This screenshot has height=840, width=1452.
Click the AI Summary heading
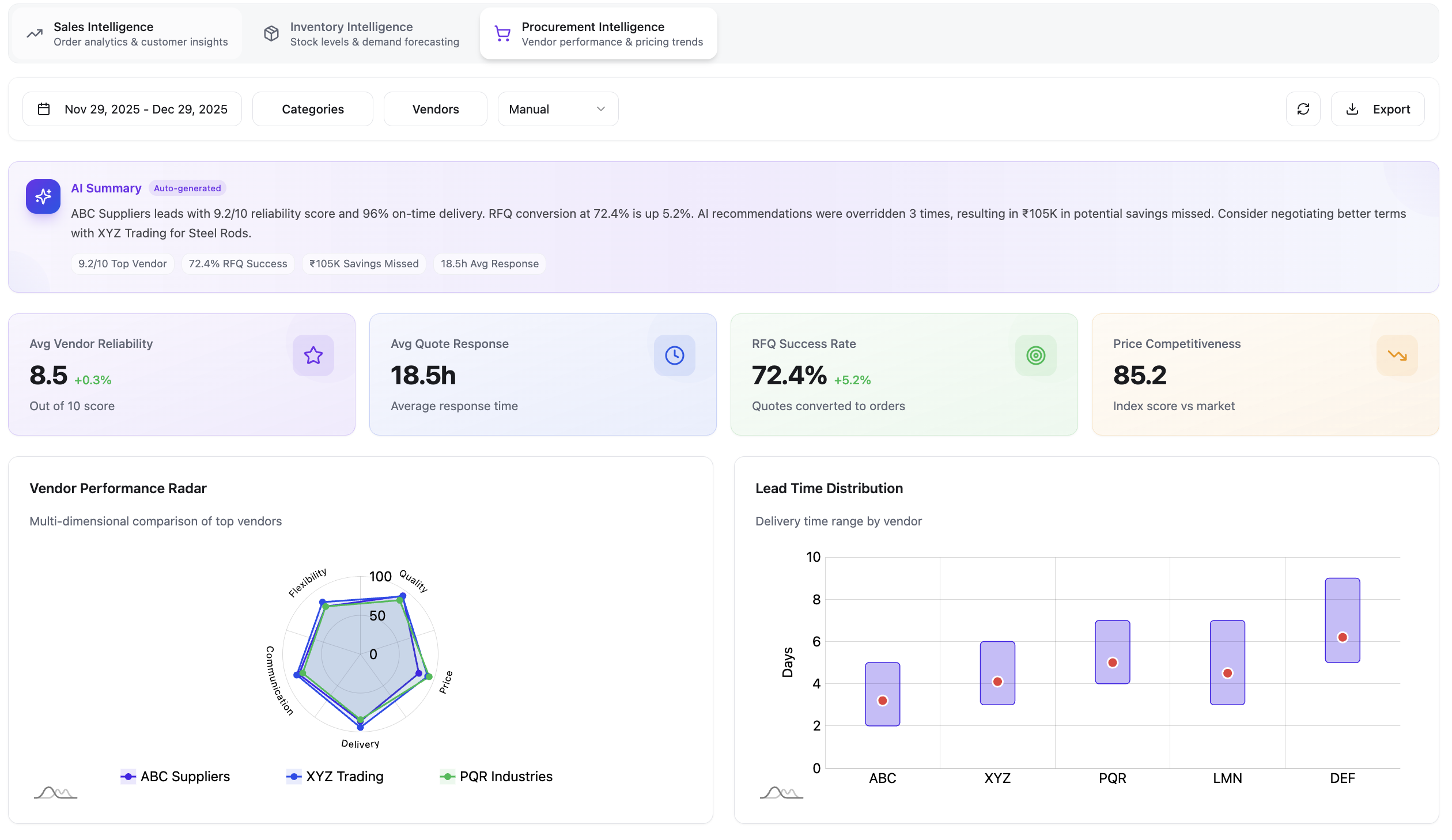click(106, 188)
